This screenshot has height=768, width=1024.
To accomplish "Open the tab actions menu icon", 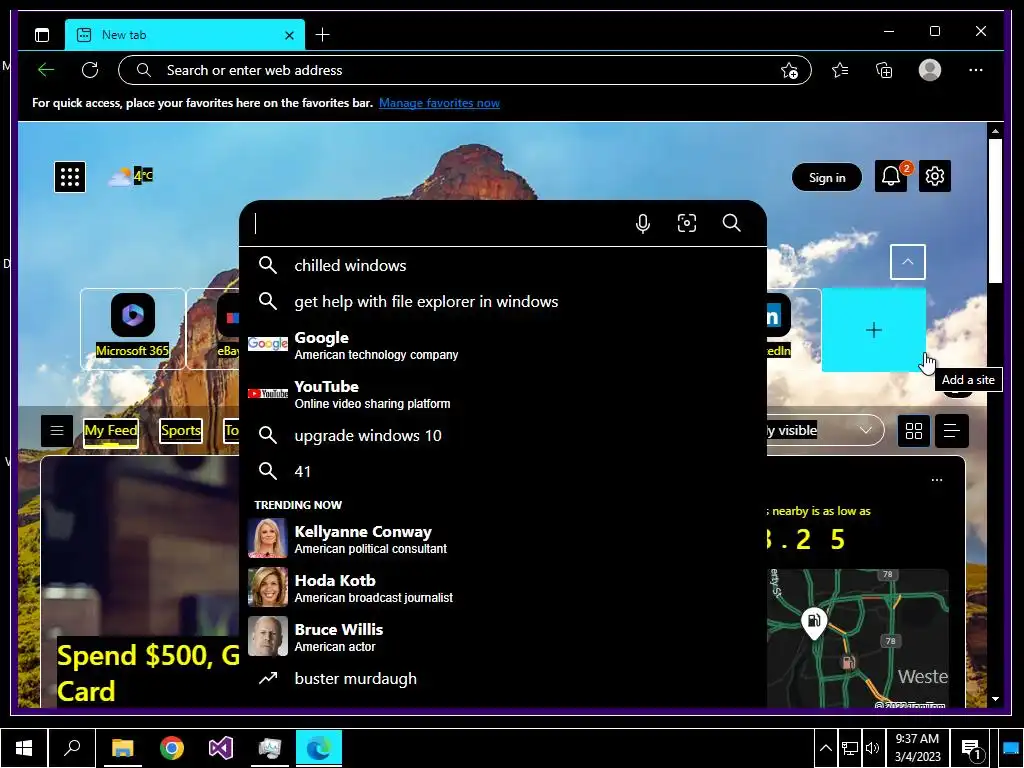I will click(42, 35).
